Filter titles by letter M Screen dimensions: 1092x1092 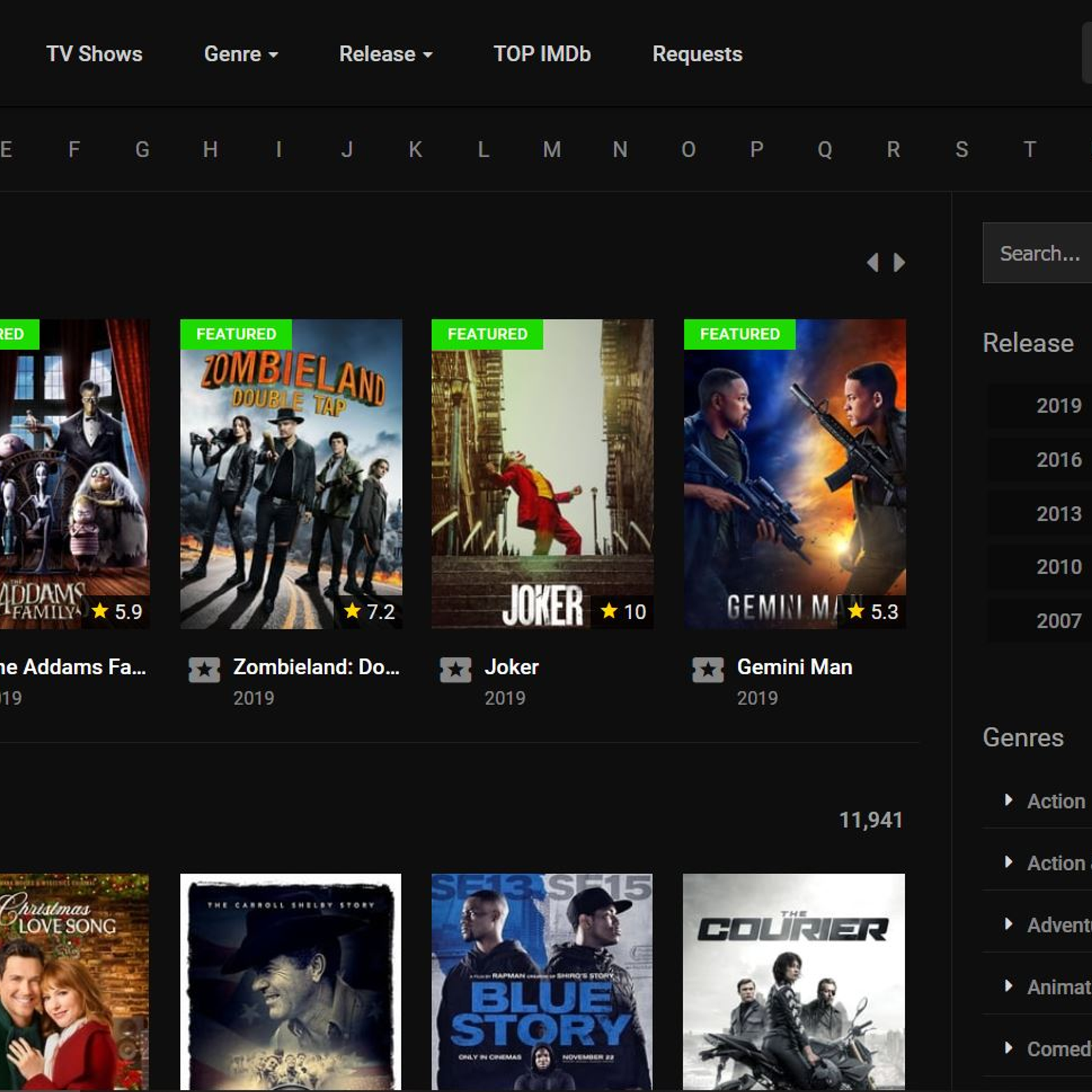pos(551,149)
